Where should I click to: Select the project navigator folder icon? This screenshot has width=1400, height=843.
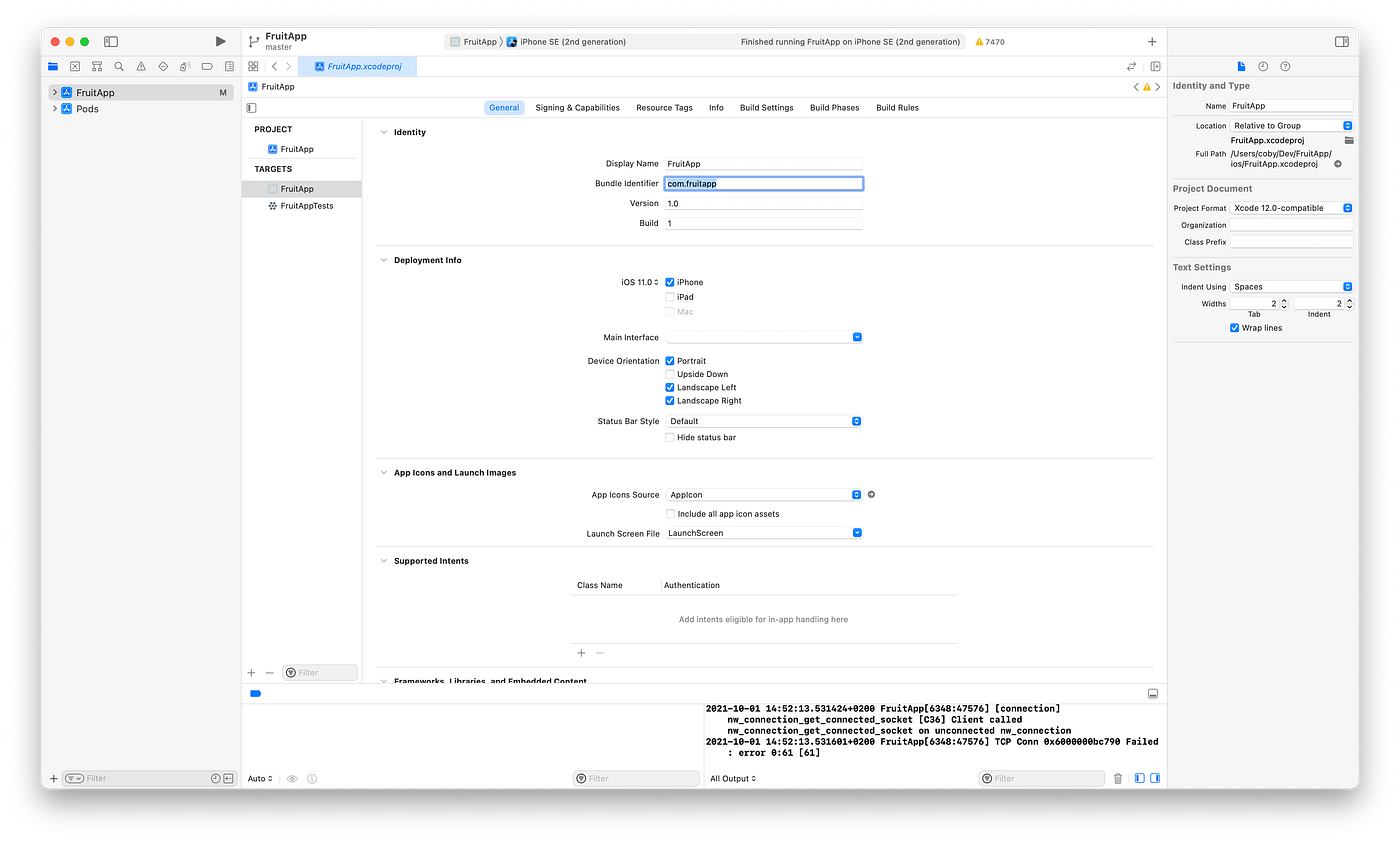(x=53, y=66)
